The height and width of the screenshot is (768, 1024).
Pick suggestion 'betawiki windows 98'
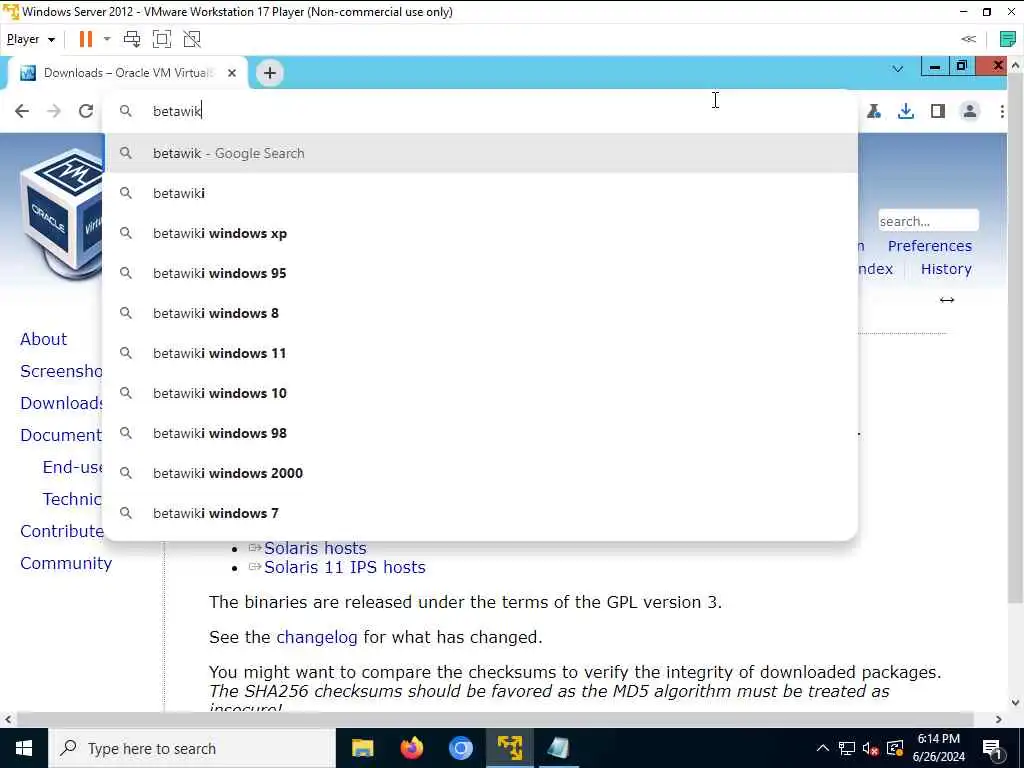click(x=480, y=433)
